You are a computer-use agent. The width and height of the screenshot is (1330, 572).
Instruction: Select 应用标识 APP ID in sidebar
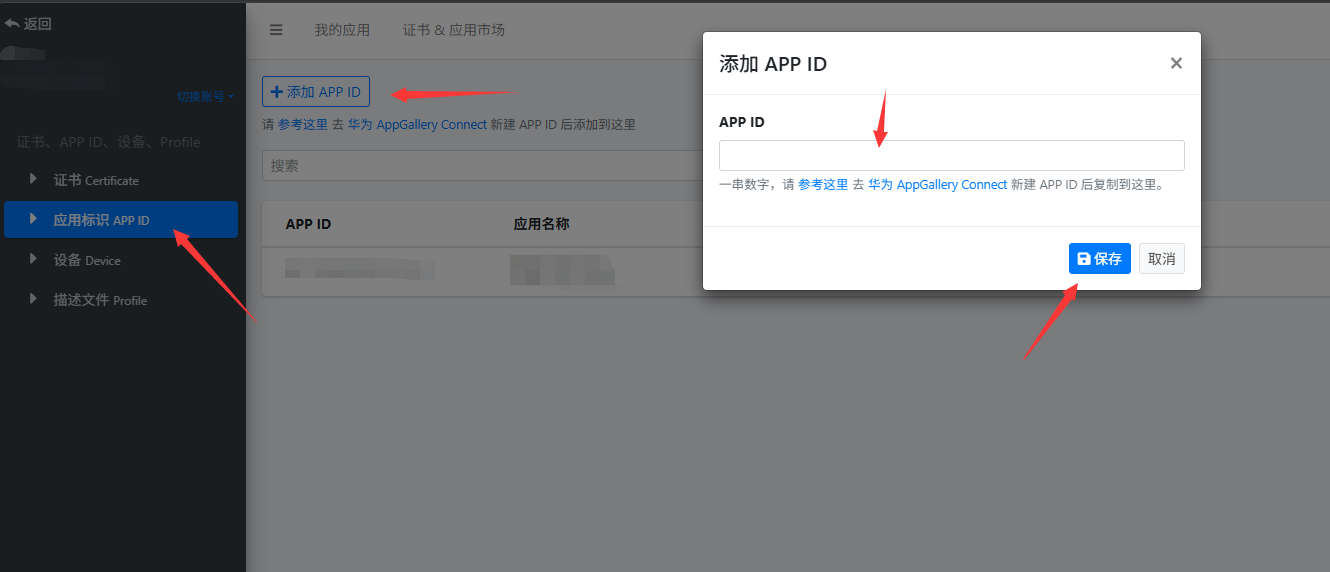121,220
